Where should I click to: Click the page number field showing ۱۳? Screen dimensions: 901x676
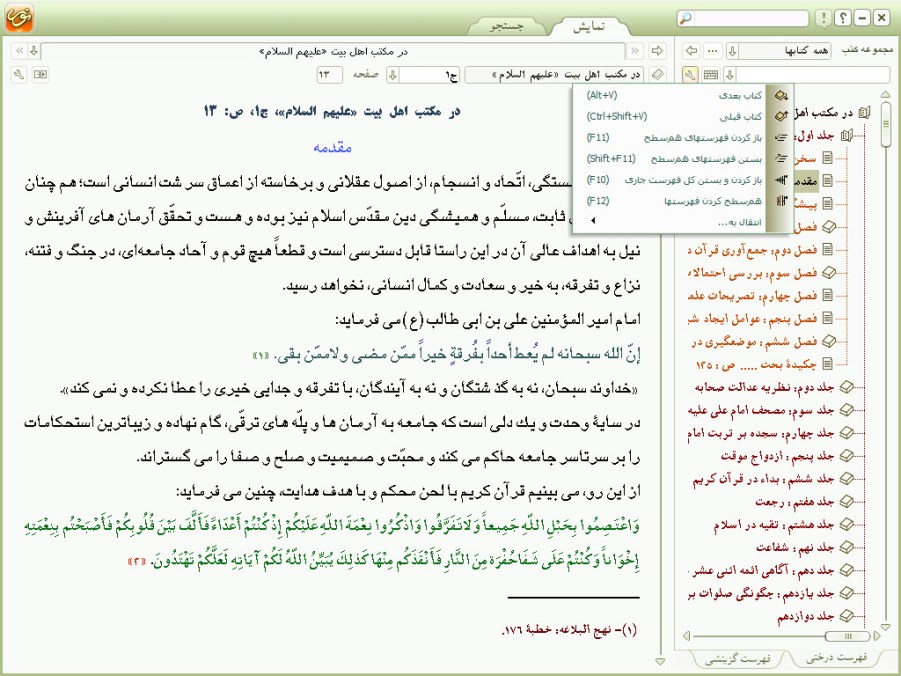tap(330, 75)
